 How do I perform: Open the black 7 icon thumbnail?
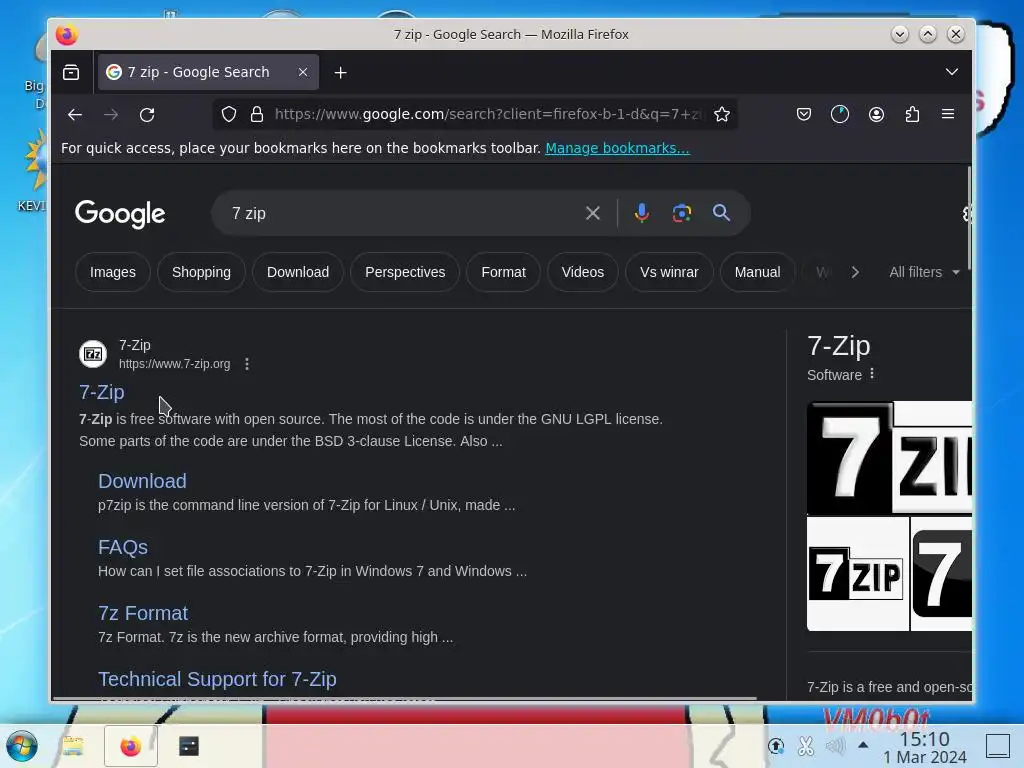click(x=941, y=574)
